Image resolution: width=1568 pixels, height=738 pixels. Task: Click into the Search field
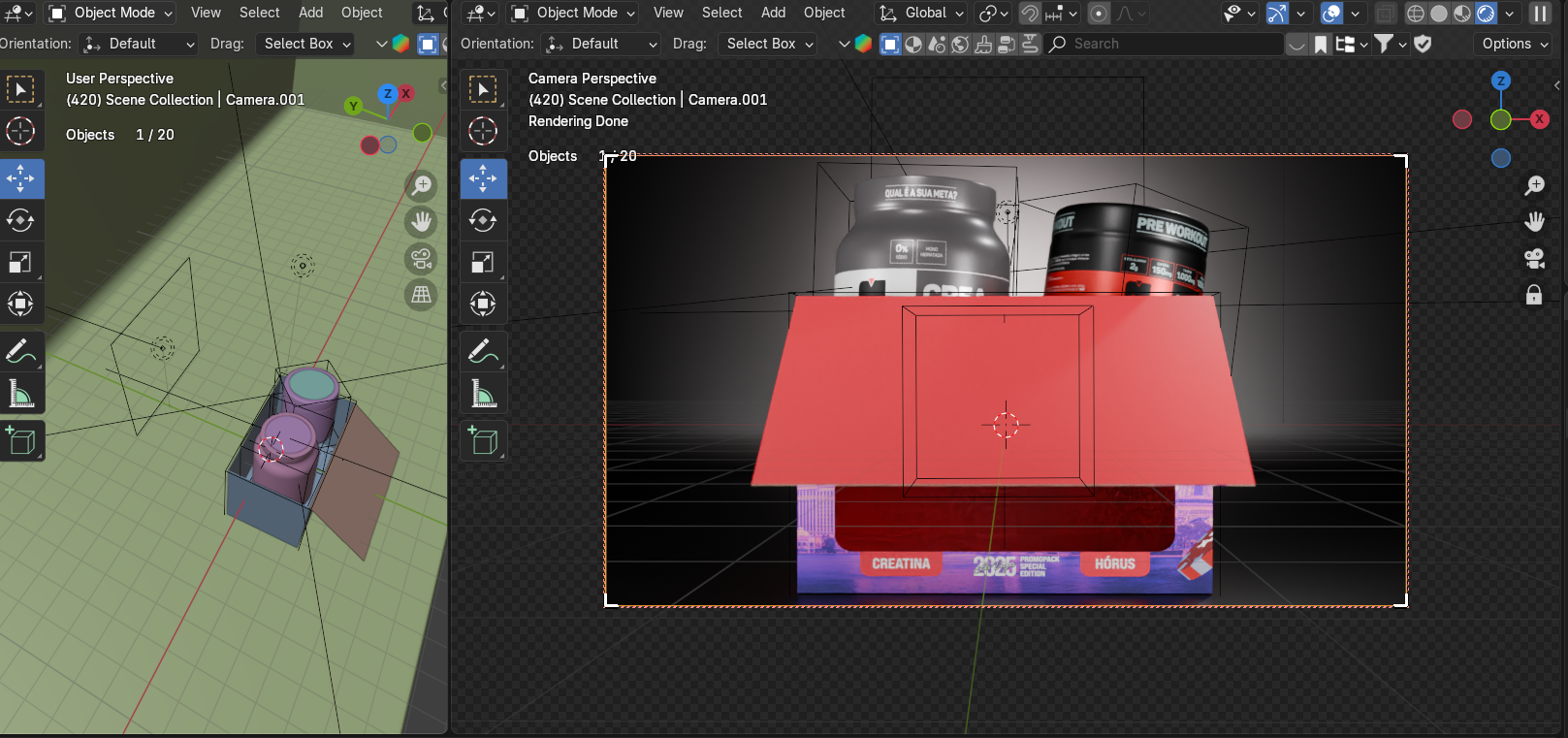coord(1164,44)
